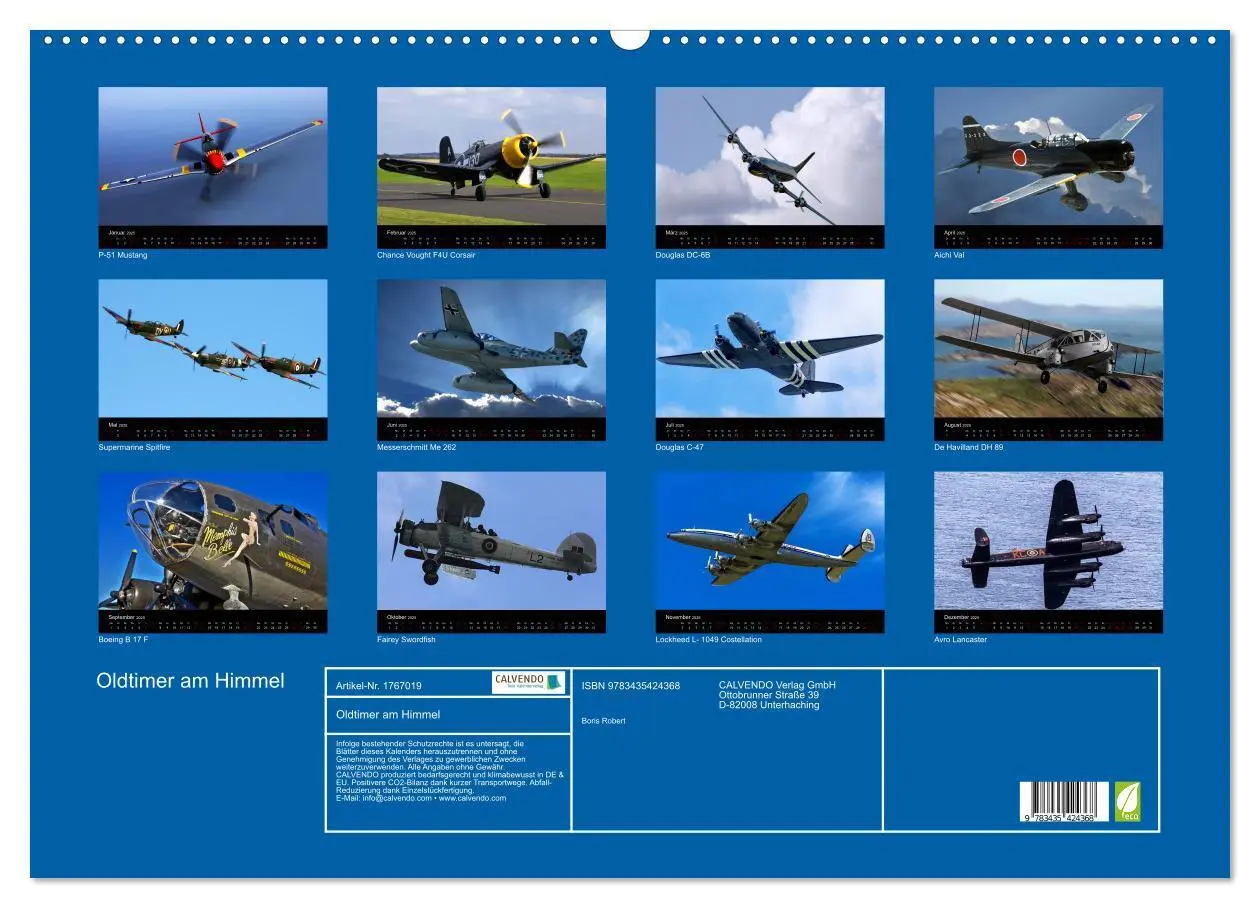Image resolution: width=1260 pixels, height=908 pixels.
Task: Click the De Havilland DH 89 biplane photo
Action: click(1048, 348)
